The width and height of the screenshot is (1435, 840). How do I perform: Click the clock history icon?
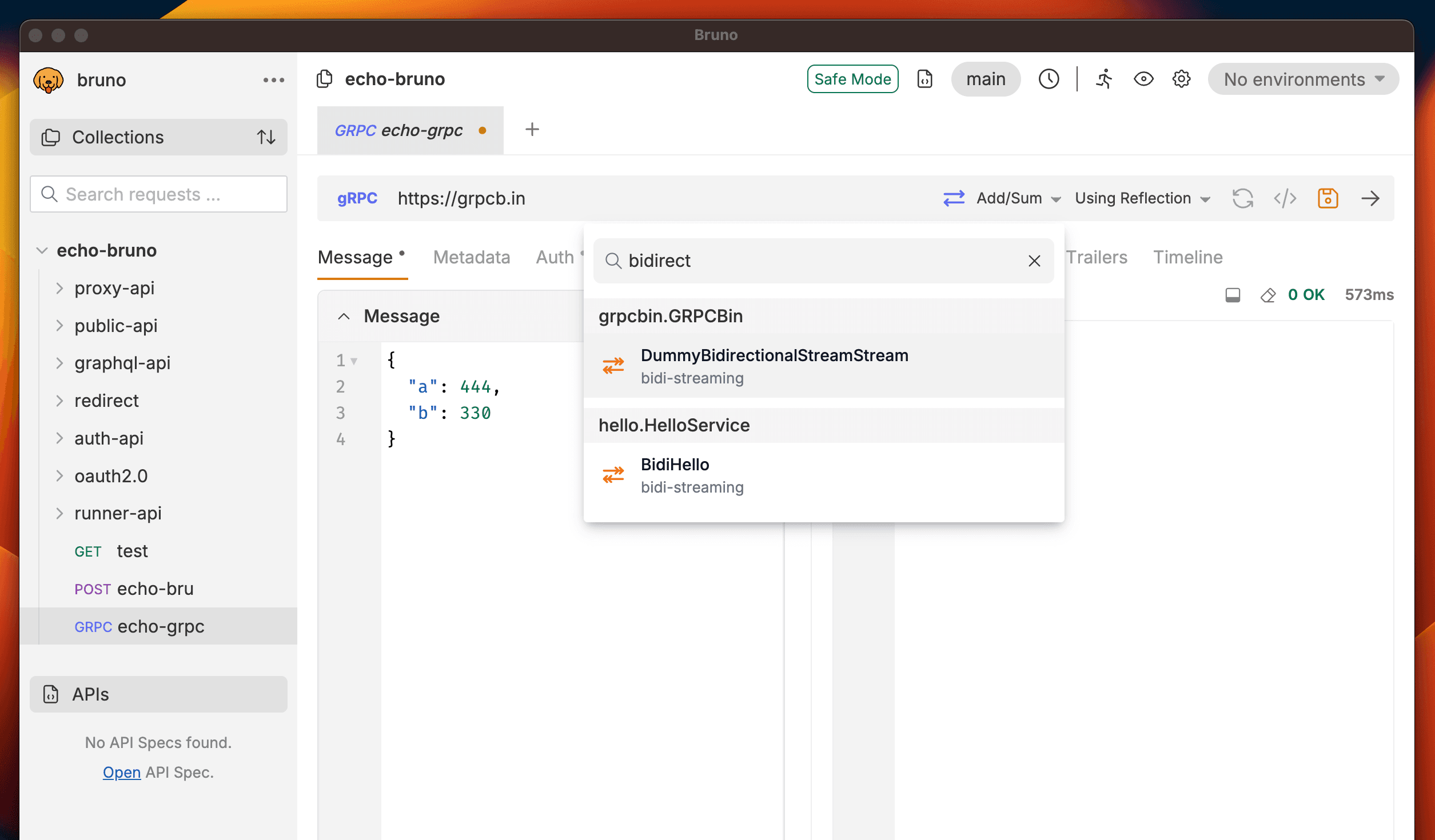pos(1049,79)
